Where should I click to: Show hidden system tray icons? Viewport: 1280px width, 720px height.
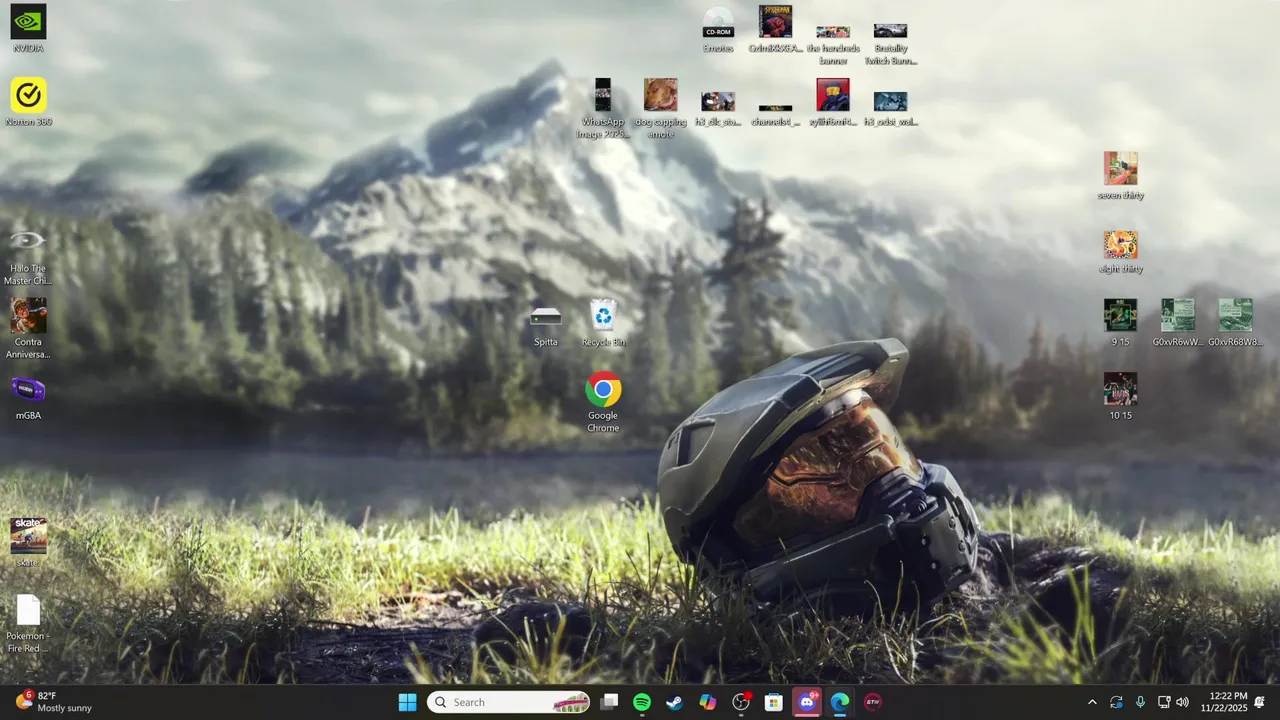(1092, 702)
